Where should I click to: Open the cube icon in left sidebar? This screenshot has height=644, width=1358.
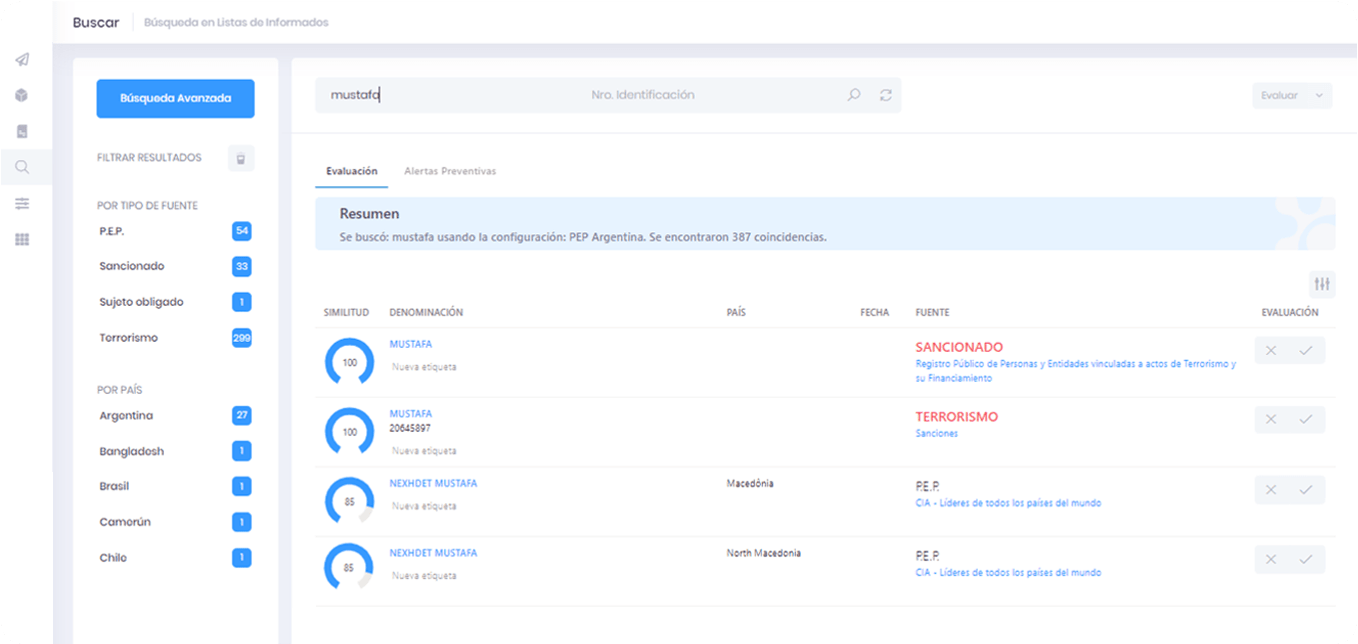pos(22,95)
